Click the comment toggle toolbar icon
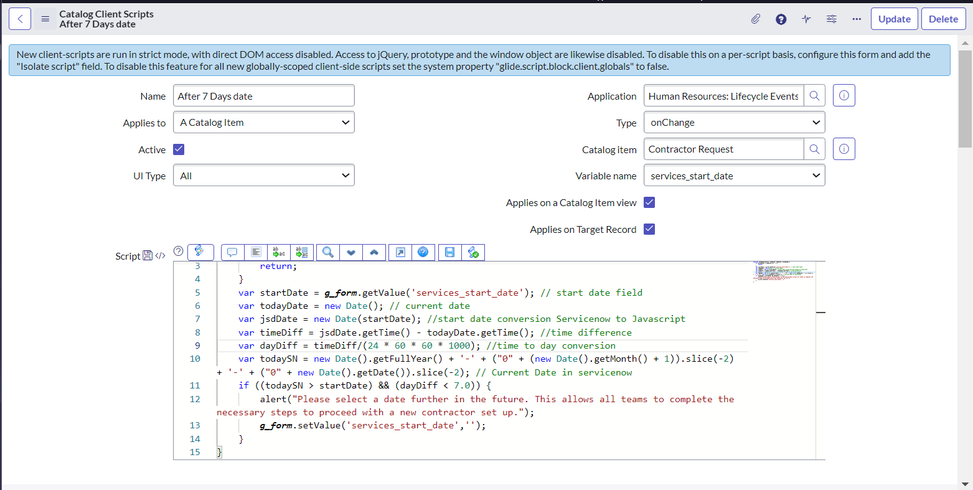The image size is (973, 490). click(x=233, y=252)
